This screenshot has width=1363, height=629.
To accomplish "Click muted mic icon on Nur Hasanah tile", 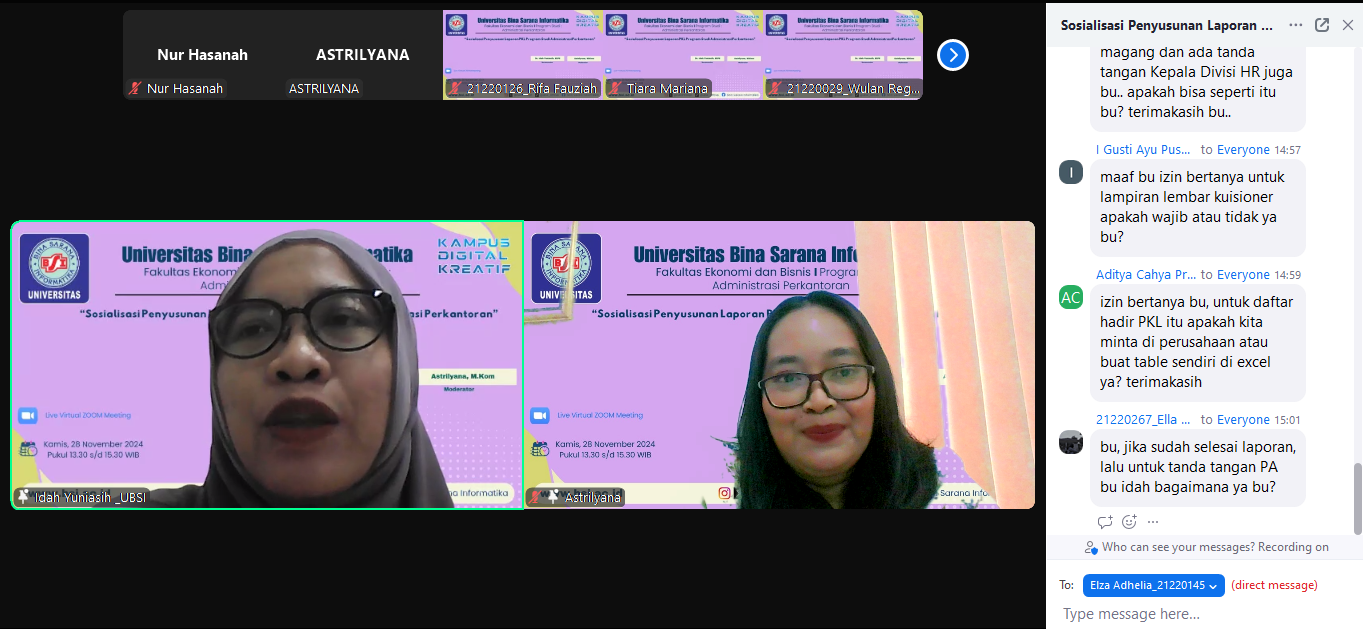I will point(135,88).
